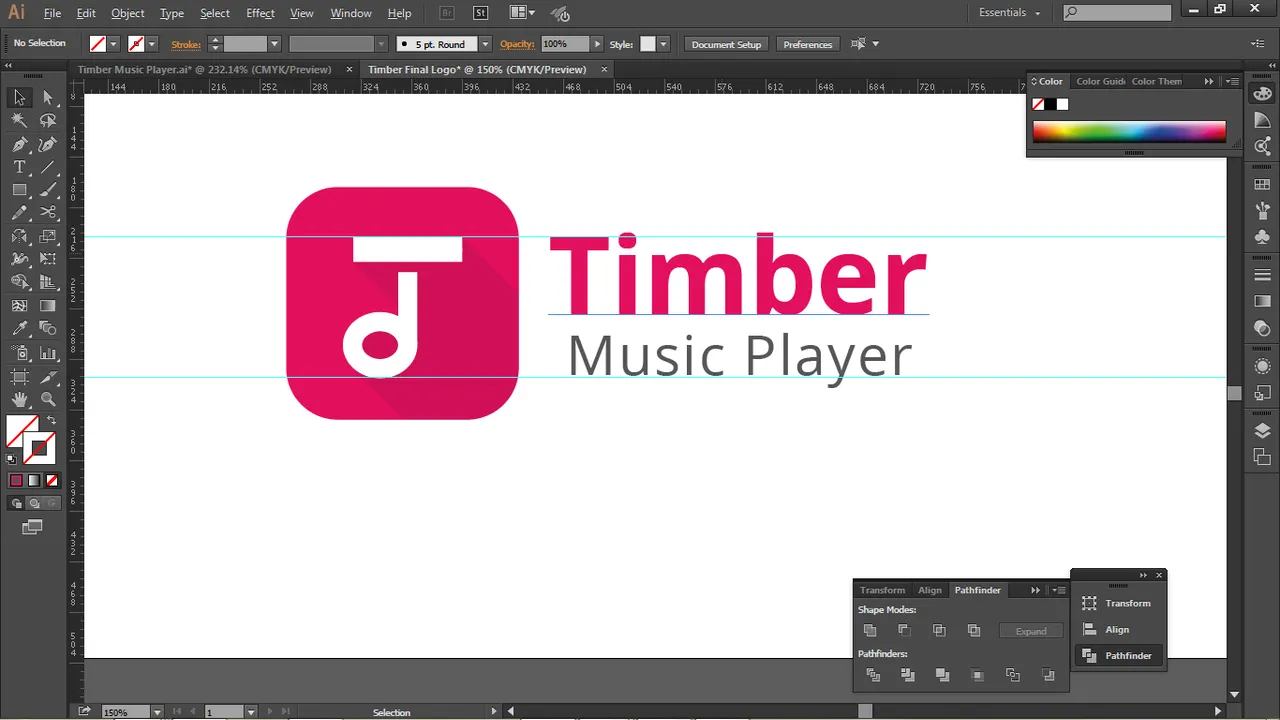This screenshot has width=1280, height=720.
Task: Switch to the Align panel tab
Action: coord(930,590)
